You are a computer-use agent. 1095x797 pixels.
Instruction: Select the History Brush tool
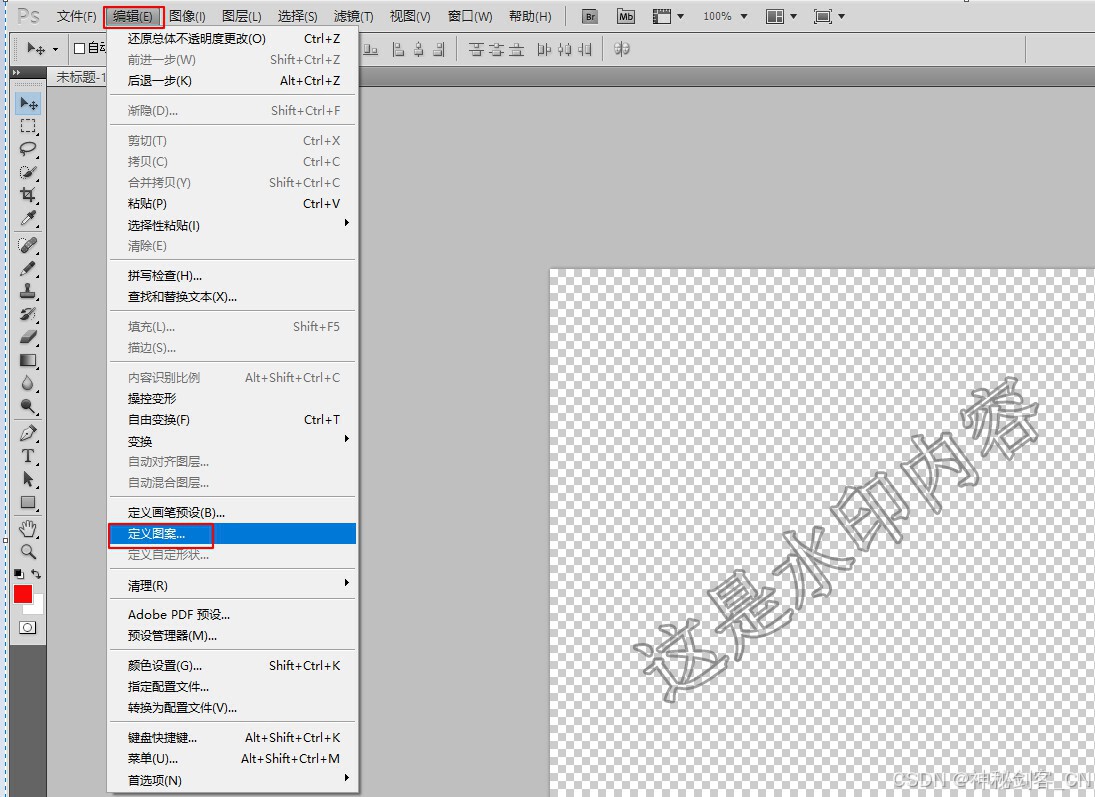pos(28,314)
